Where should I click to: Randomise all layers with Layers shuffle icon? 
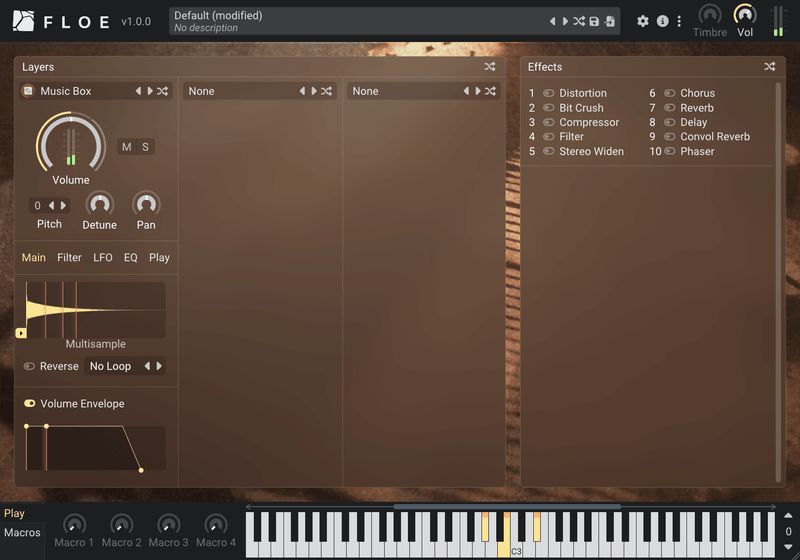(x=490, y=66)
